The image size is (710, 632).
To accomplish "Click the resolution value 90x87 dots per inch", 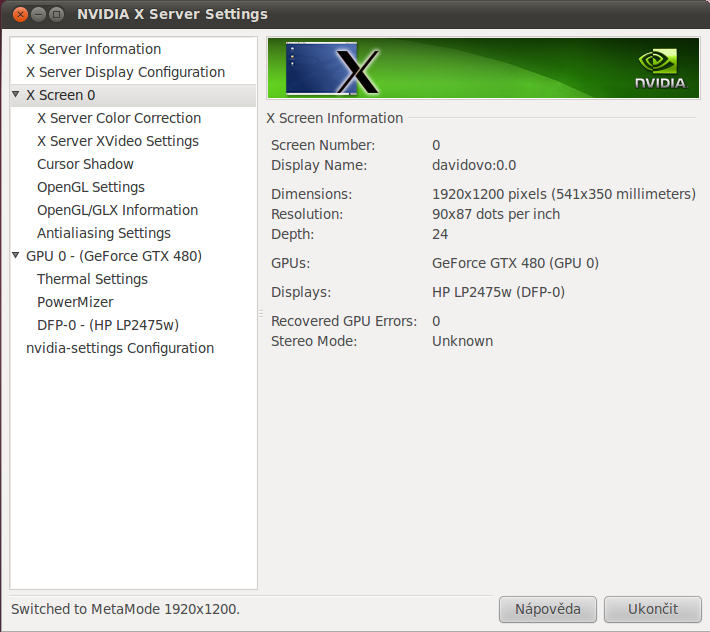I will coord(496,214).
